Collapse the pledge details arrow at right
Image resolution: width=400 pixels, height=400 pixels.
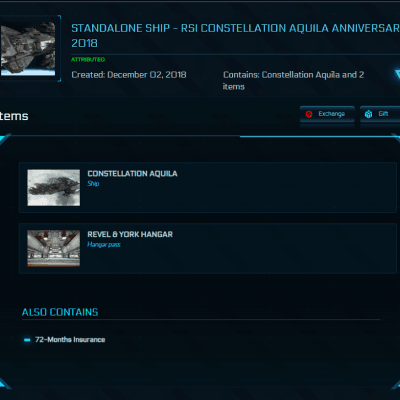tap(397, 75)
